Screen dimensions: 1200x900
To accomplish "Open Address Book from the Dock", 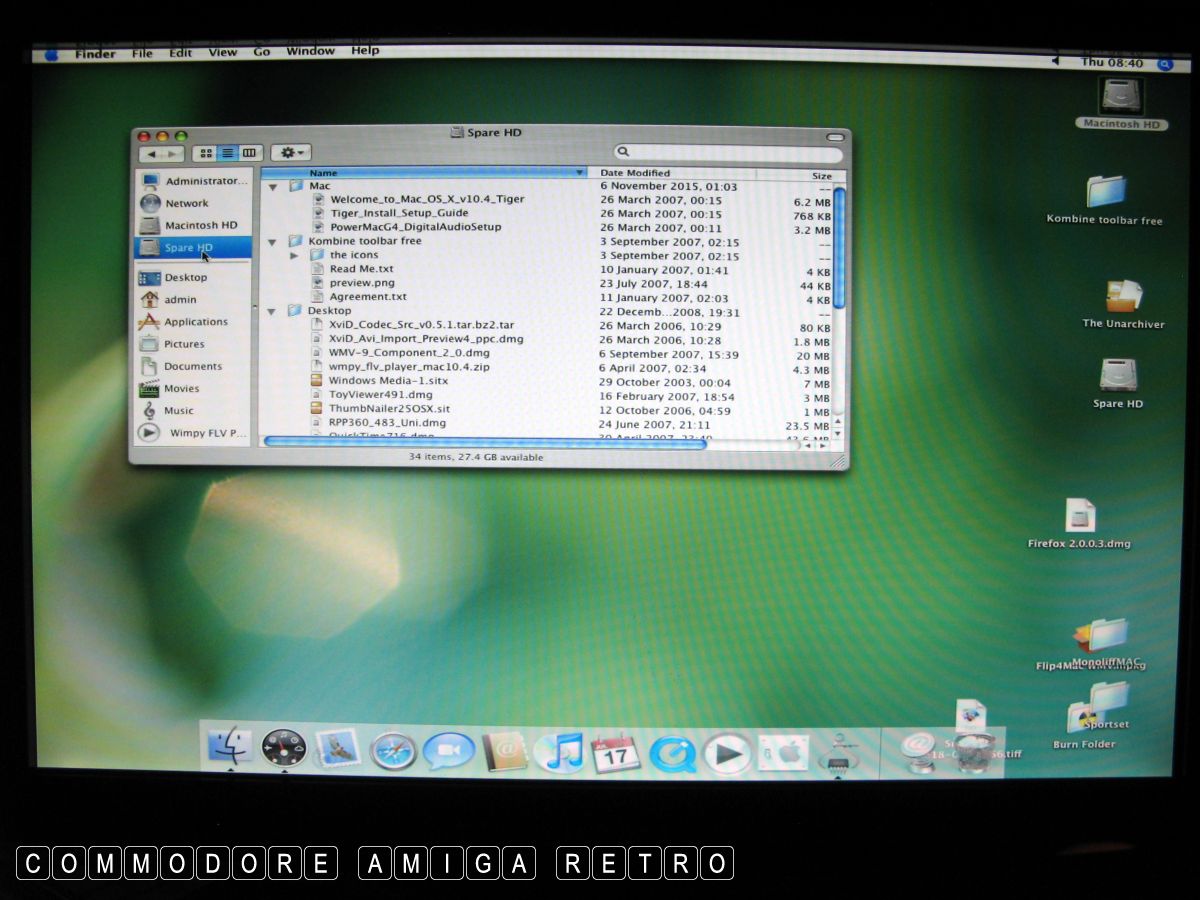I will coord(505,752).
